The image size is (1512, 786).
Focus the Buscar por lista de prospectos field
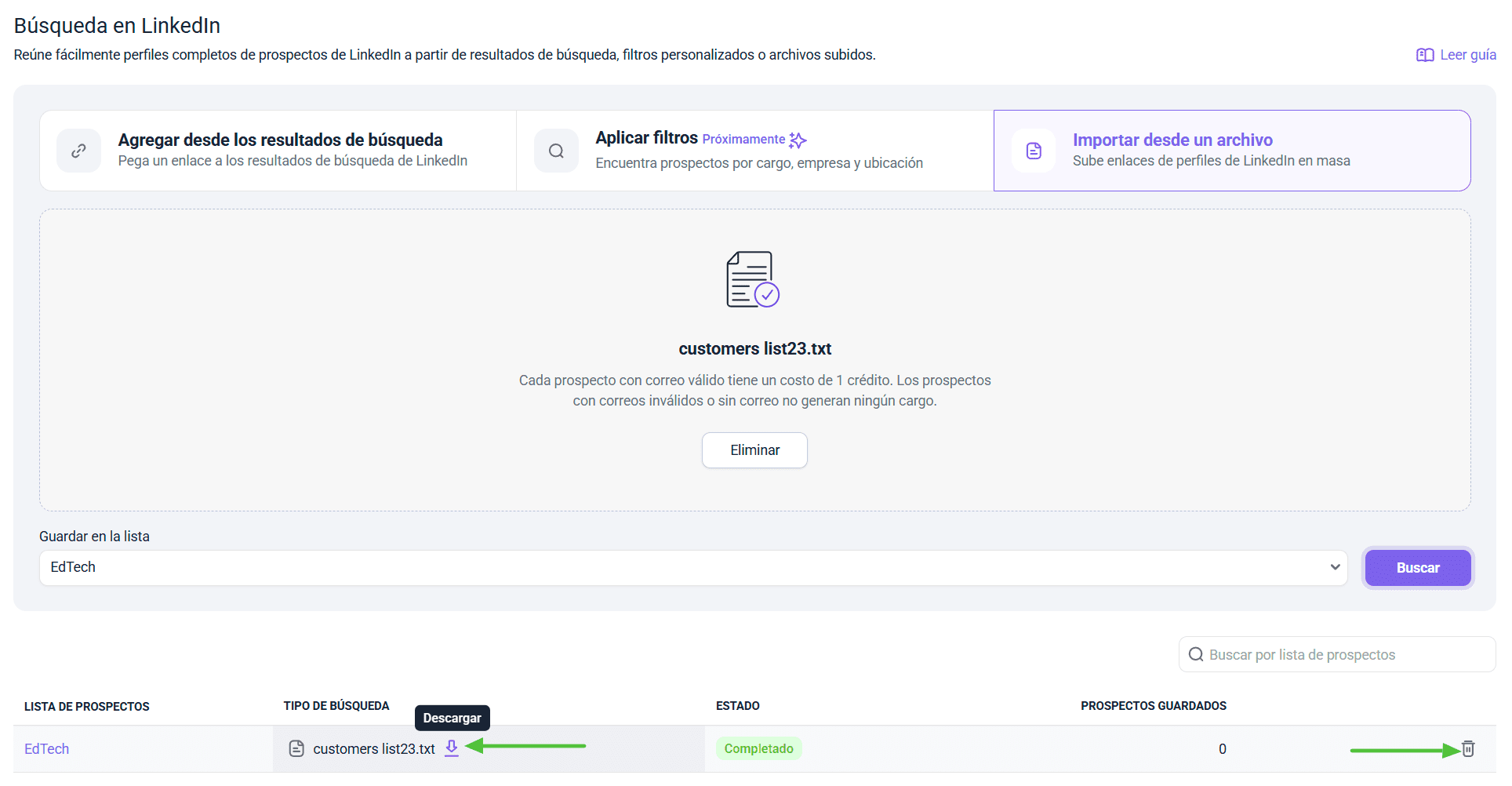tap(1345, 654)
